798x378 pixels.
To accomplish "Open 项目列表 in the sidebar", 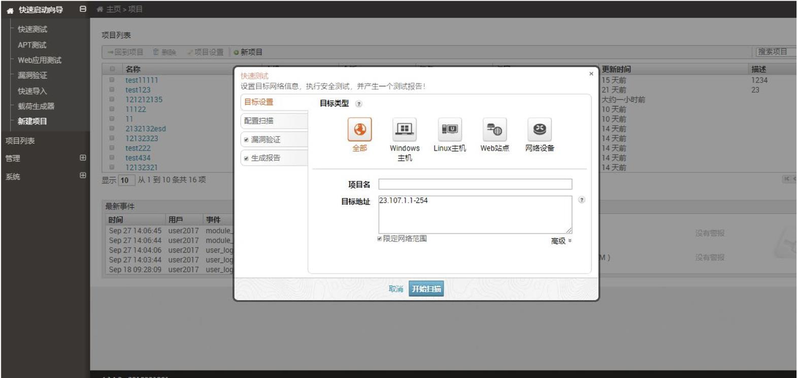I will click(x=20, y=141).
